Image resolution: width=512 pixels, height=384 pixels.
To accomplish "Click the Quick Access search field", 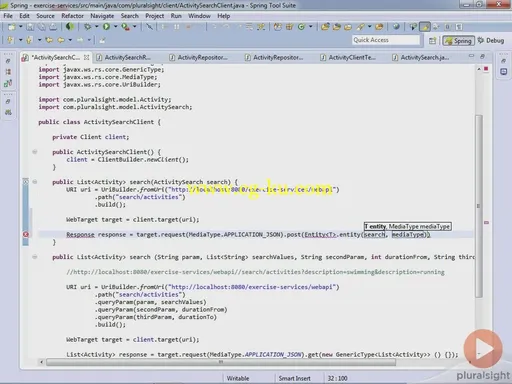I will click(x=386, y=40).
